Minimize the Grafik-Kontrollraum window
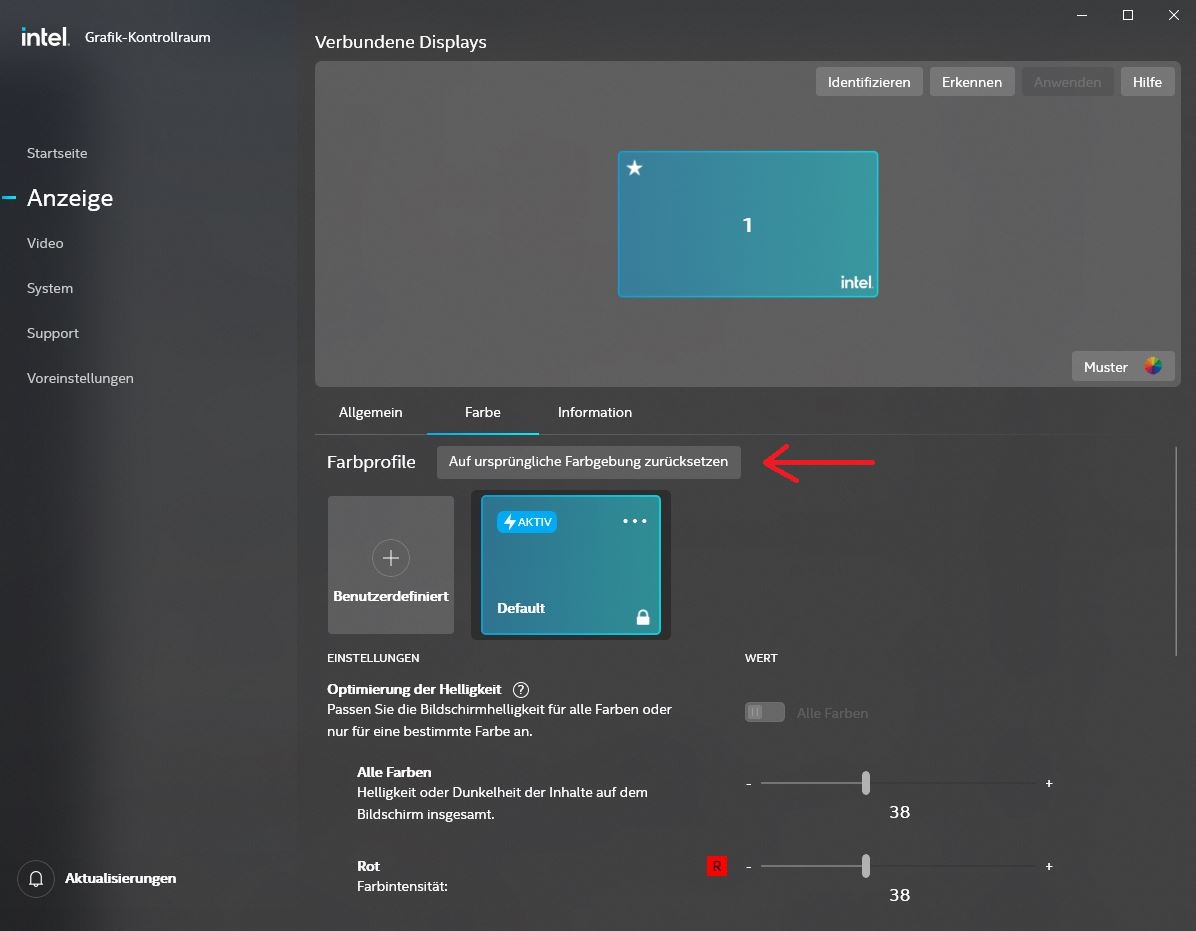 pyautogui.click(x=1082, y=15)
